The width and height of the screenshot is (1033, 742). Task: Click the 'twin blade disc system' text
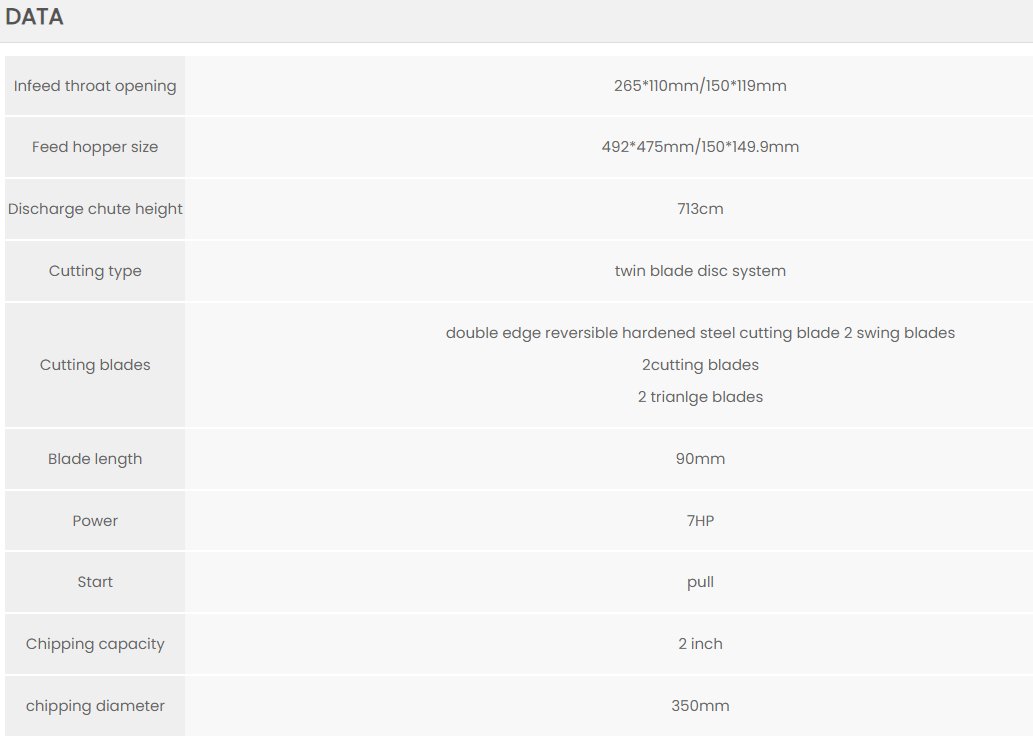point(700,271)
